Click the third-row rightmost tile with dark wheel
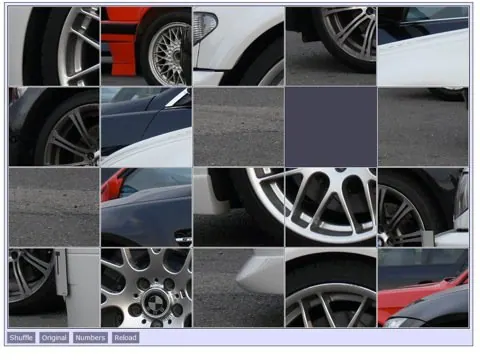Image resolution: width=480 pixels, height=360 pixels. click(x=423, y=207)
